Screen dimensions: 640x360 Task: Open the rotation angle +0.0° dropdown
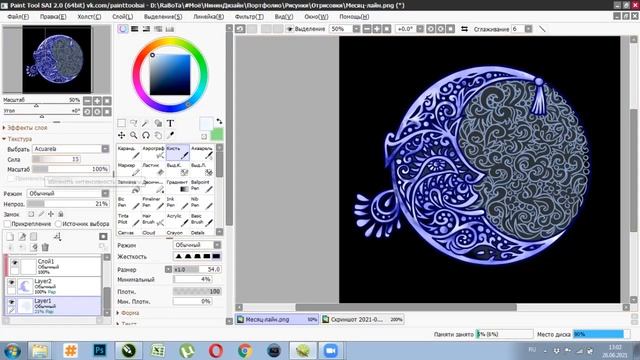[x=420, y=29]
